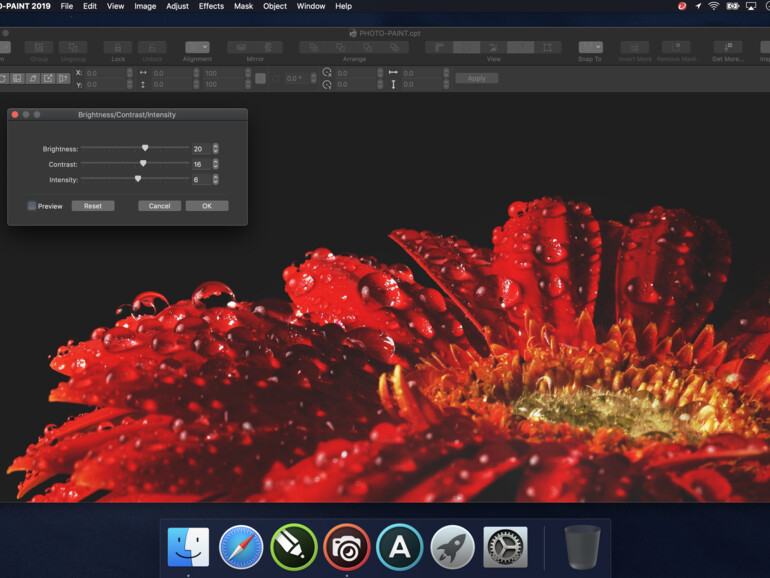Click the Brightness slider handle
This screenshot has height=578, width=770.
click(x=145, y=148)
